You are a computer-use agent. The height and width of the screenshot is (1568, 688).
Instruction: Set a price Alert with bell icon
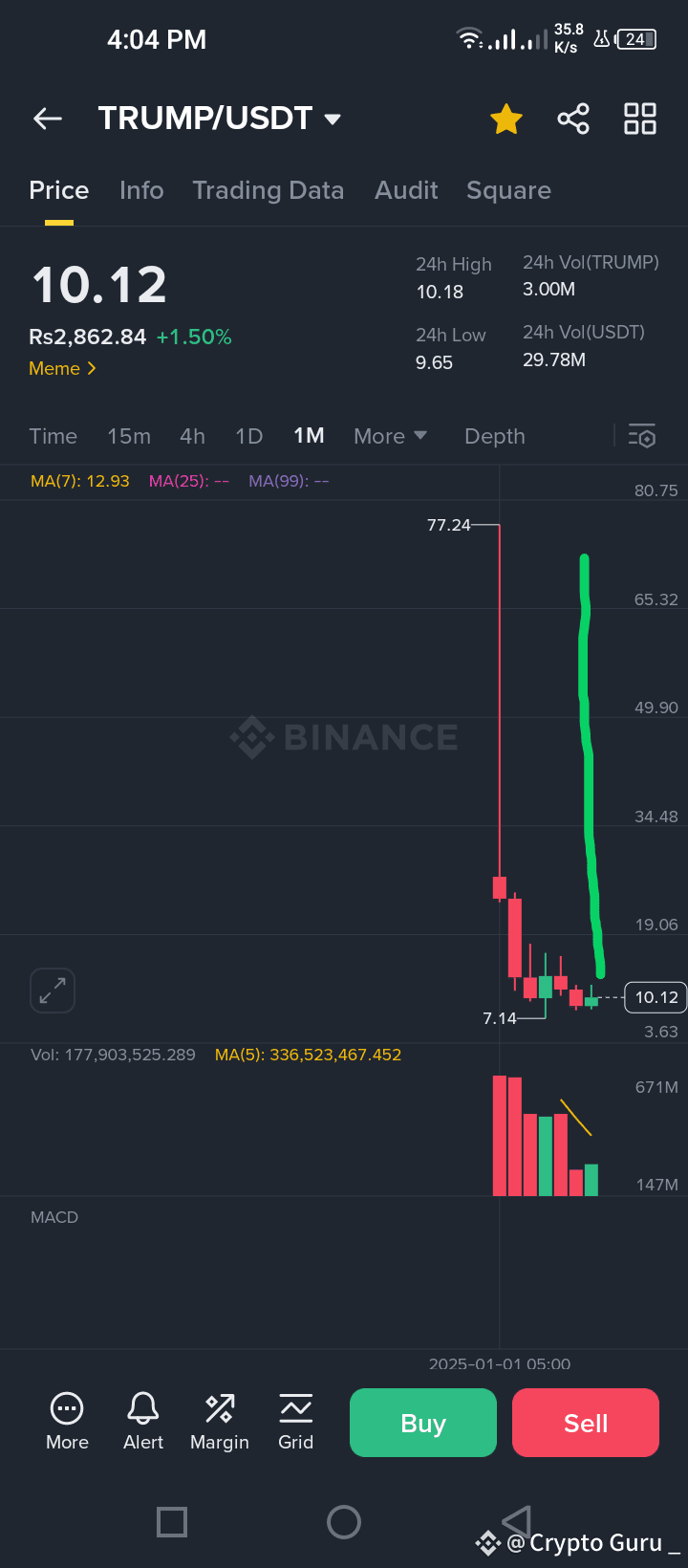click(143, 1422)
